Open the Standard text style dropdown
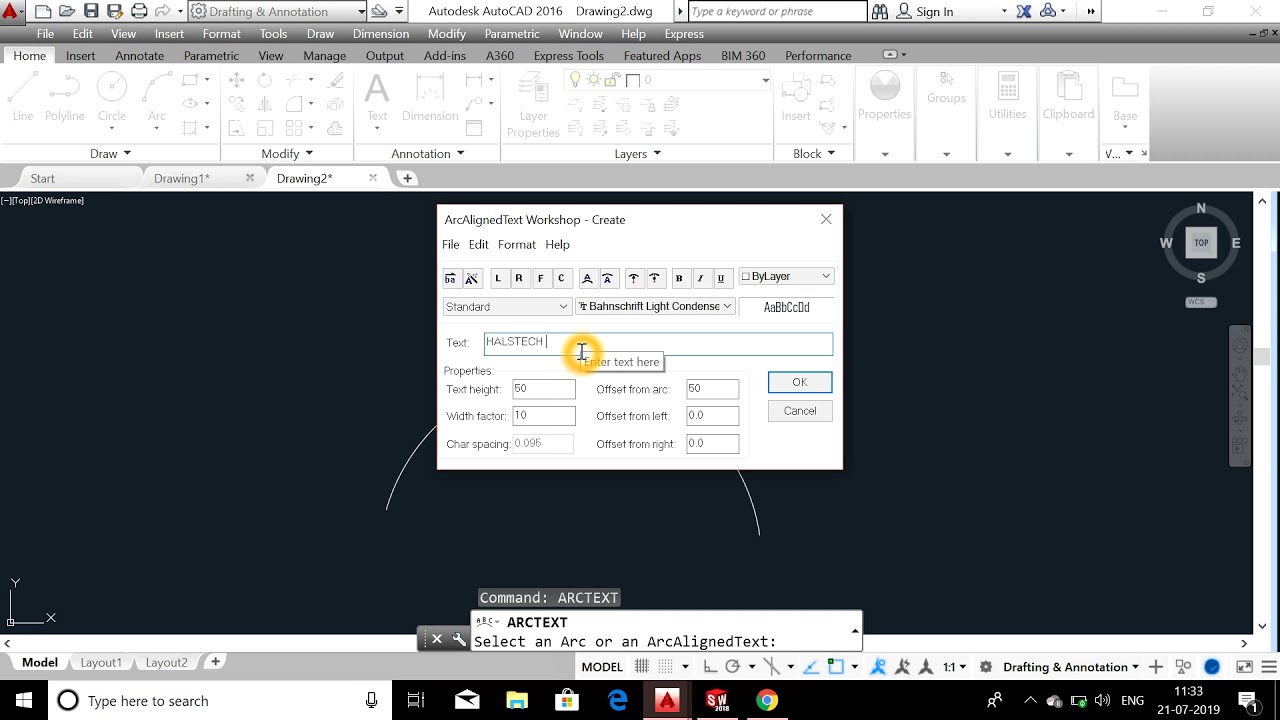The height and width of the screenshot is (720, 1280). [x=507, y=307]
